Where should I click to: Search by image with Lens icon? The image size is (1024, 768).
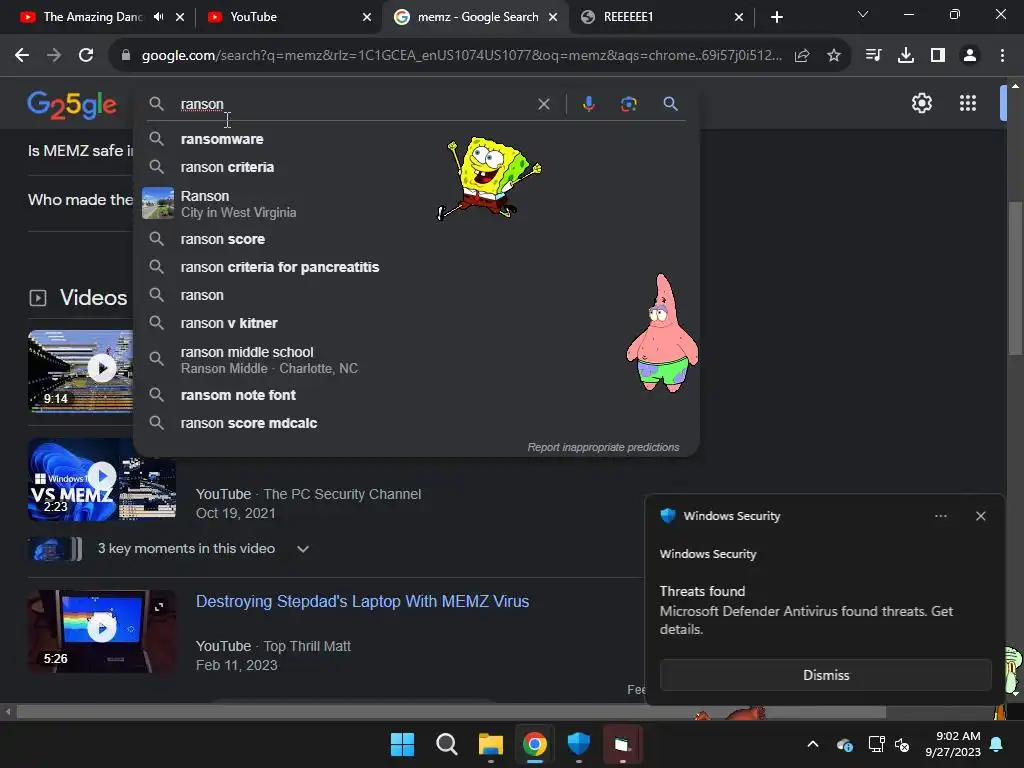pyautogui.click(x=628, y=104)
